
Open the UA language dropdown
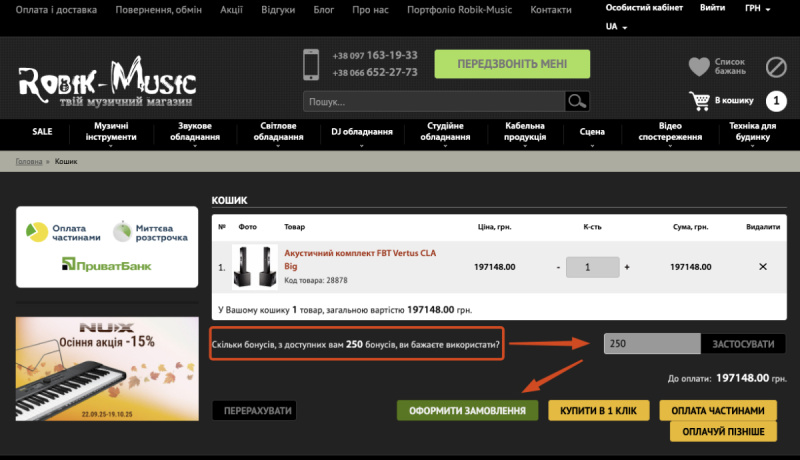click(616, 27)
